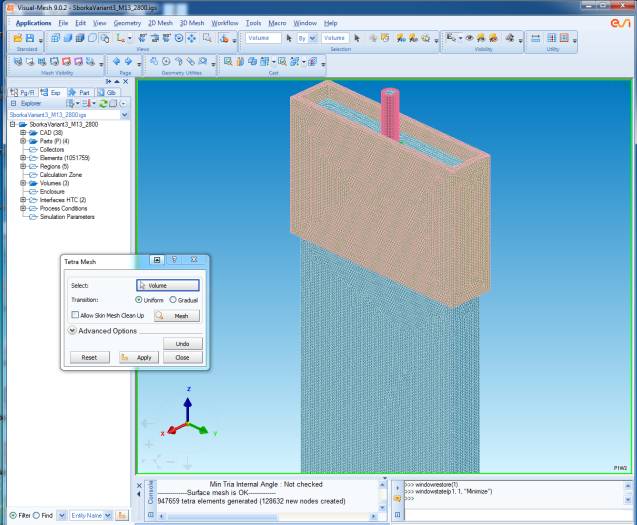The width and height of the screenshot is (637, 525).
Task: Select the Gradual transition radio button
Action: (x=172, y=299)
